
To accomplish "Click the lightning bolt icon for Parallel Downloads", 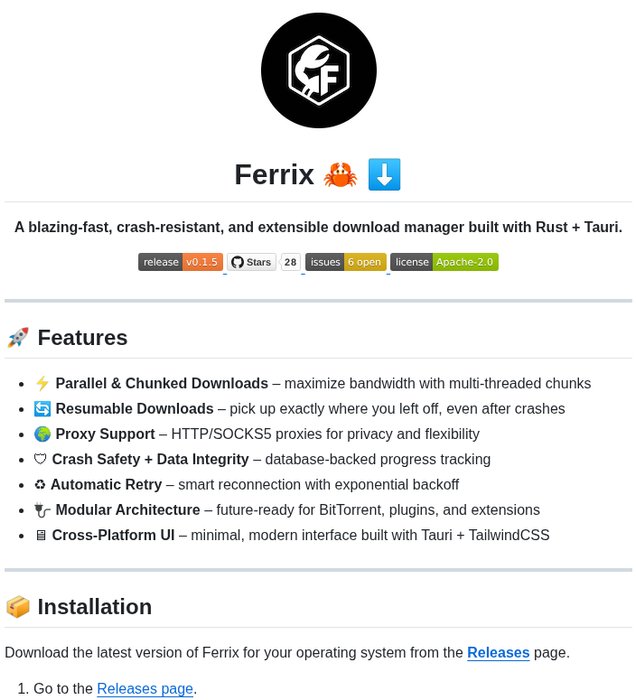I will click(x=42, y=383).
